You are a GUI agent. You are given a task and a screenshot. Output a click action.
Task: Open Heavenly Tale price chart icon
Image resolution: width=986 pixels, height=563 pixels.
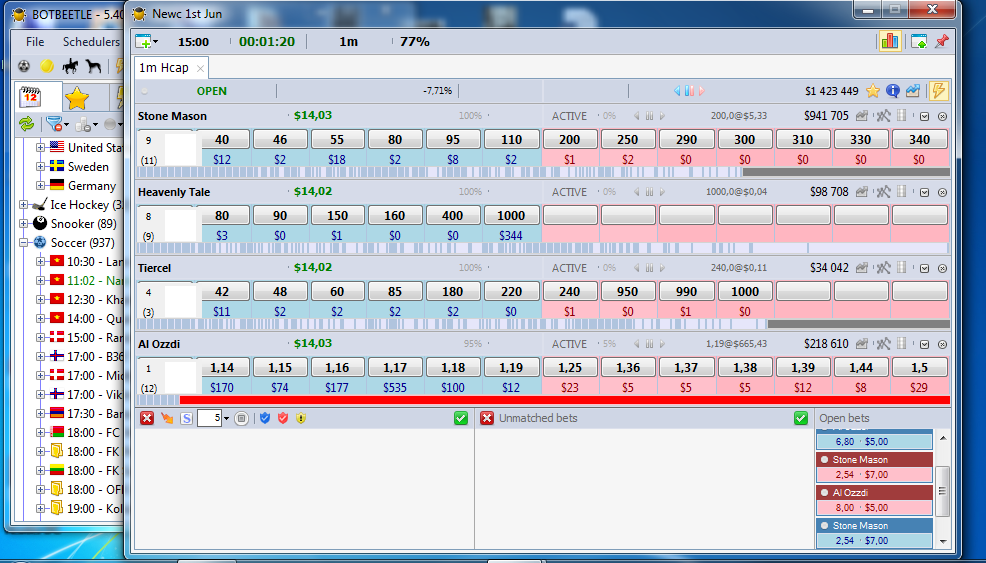pos(861,192)
